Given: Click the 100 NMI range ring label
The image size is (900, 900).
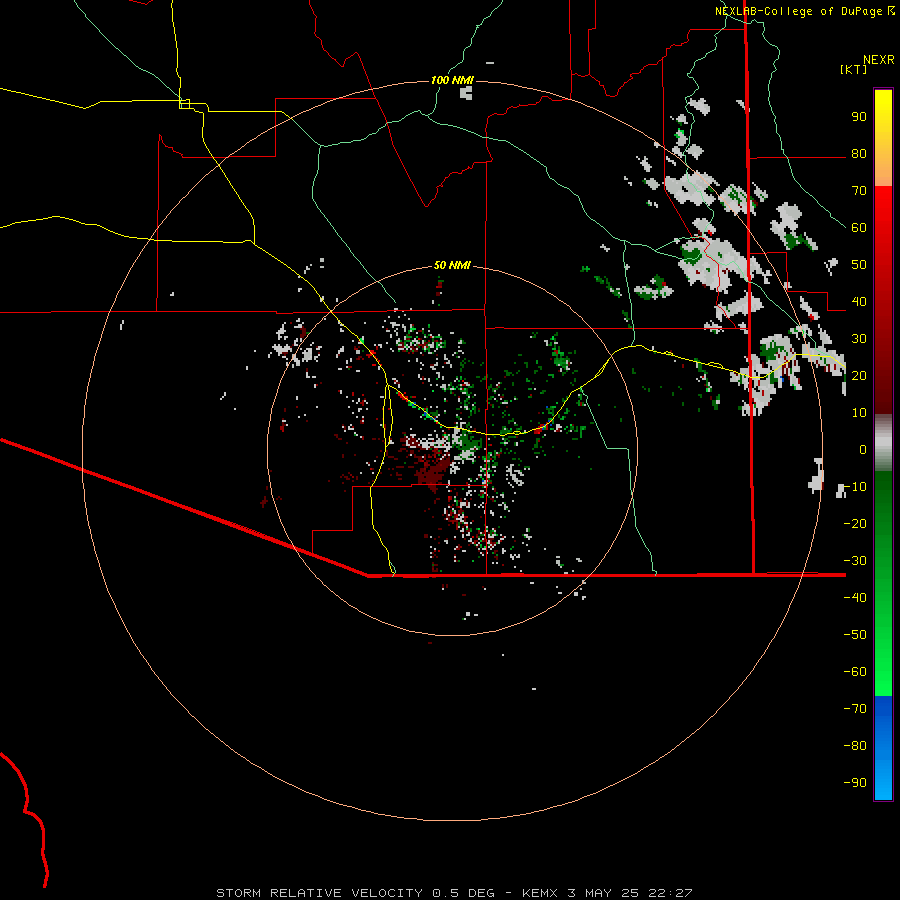Looking at the screenshot, I should (452, 80).
